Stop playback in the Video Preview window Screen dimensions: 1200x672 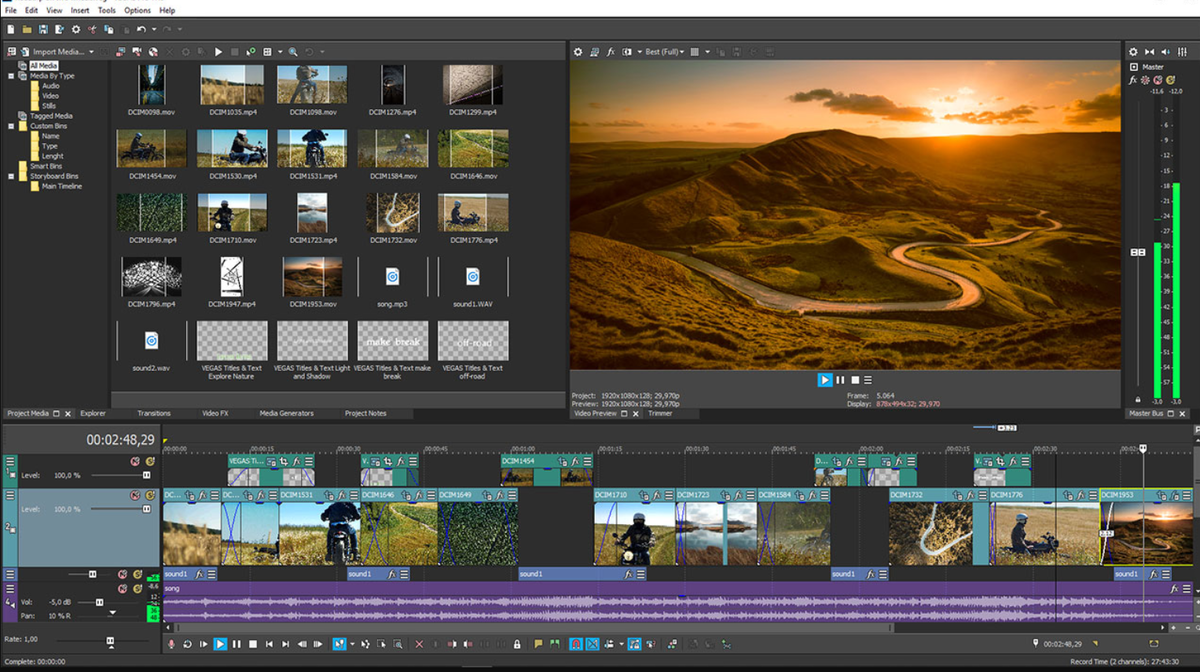(x=855, y=380)
